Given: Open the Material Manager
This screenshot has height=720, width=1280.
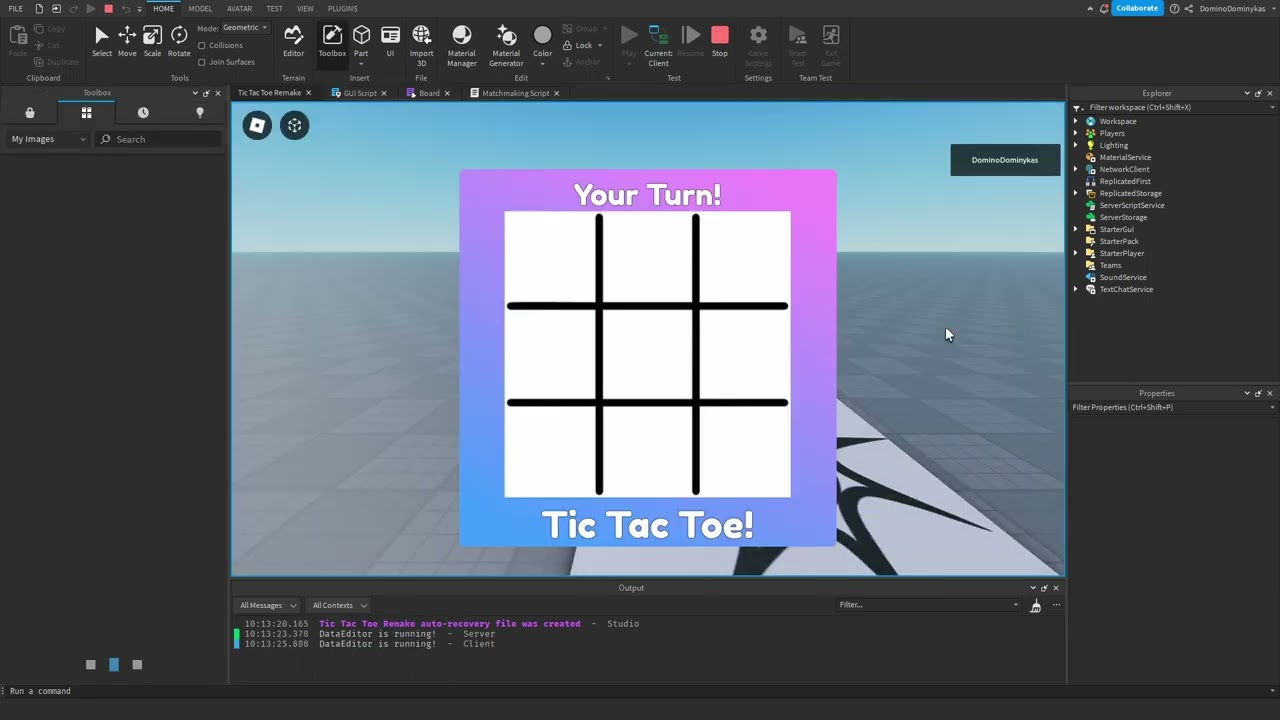Looking at the screenshot, I should point(461,45).
